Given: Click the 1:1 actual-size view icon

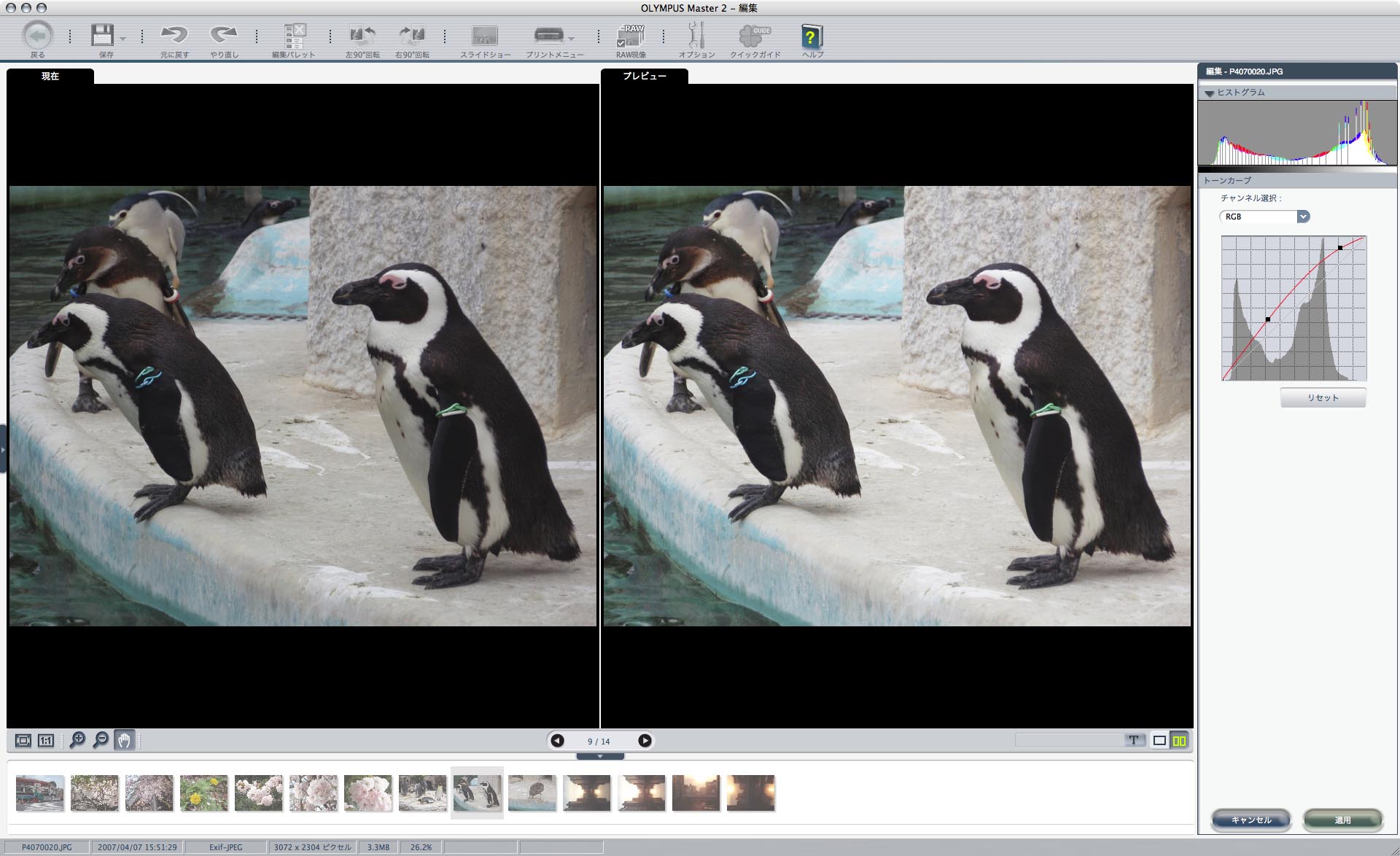Looking at the screenshot, I should [46, 740].
